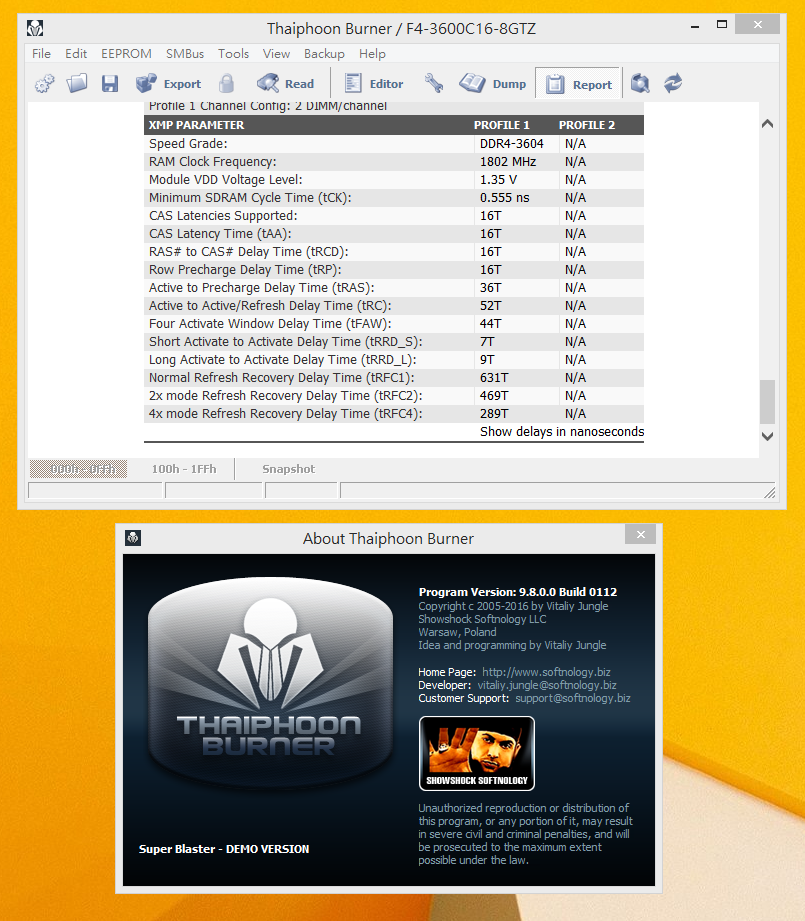The height and width of the screenshot is (921, 805).
Task: Click the padlock icon in toolbar
Action: (227, 84)
